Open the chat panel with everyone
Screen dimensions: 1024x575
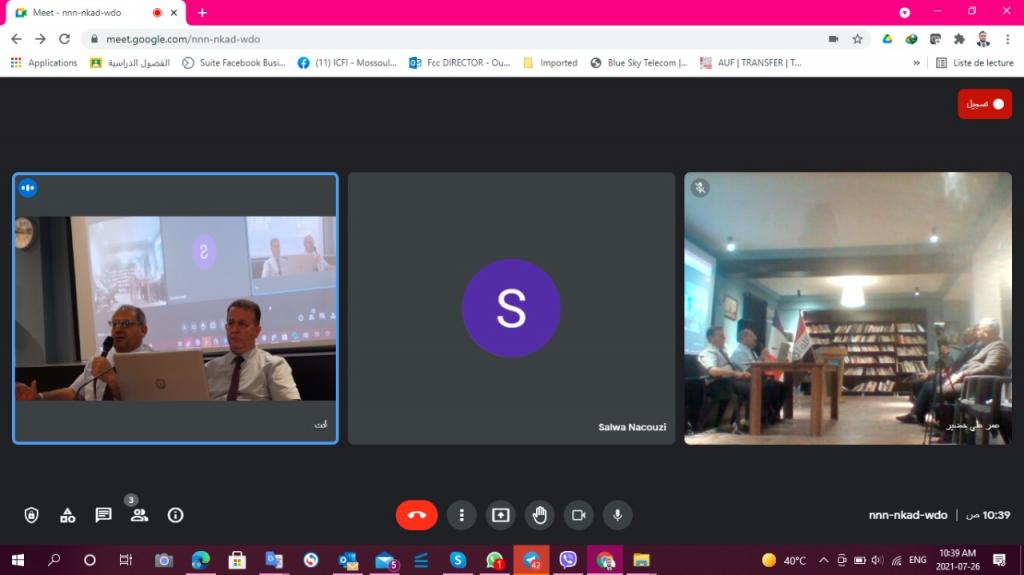(103, 515)
